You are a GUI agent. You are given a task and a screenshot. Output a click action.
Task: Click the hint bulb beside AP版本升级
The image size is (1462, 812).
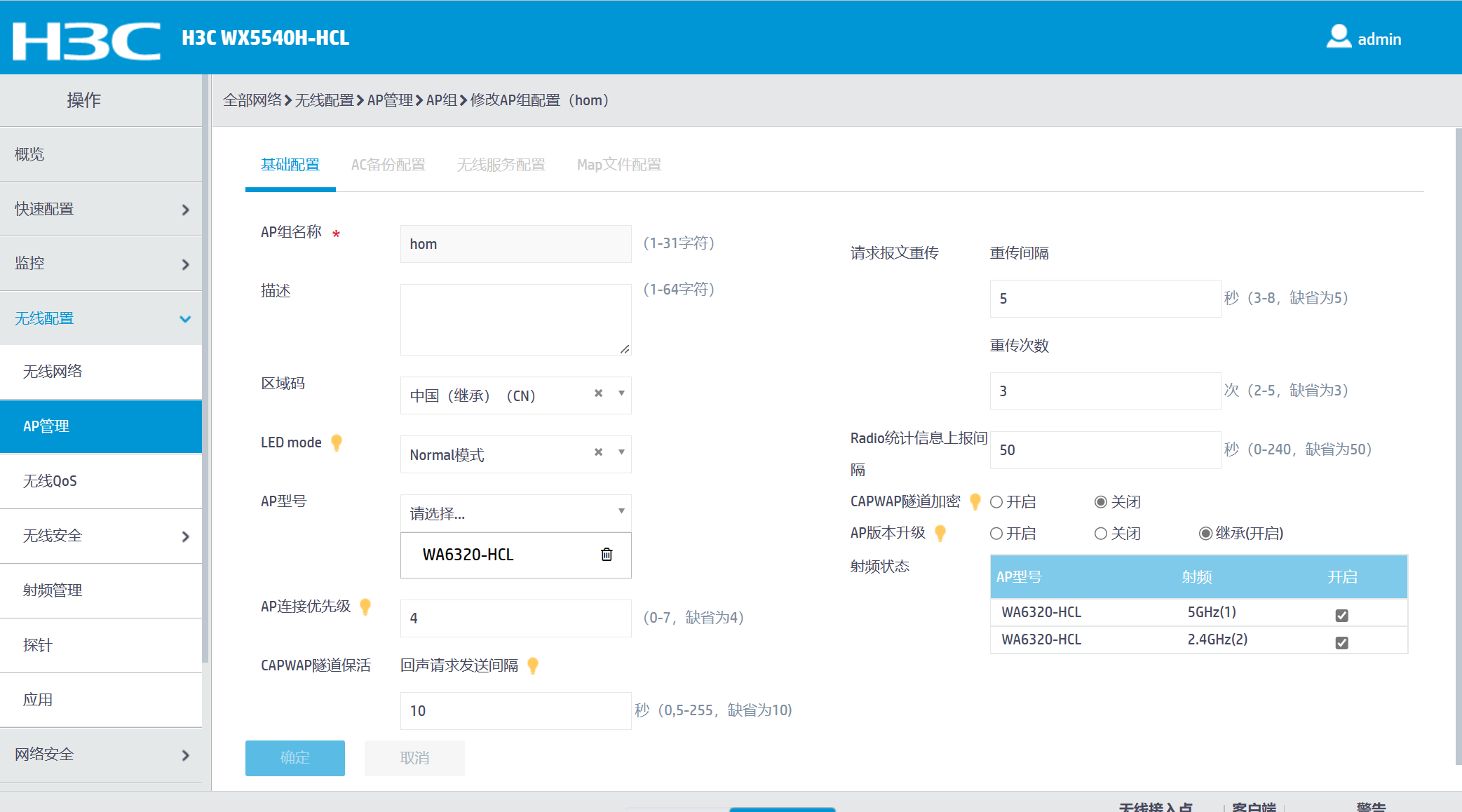pyautogui.click(x=940, y=534)
